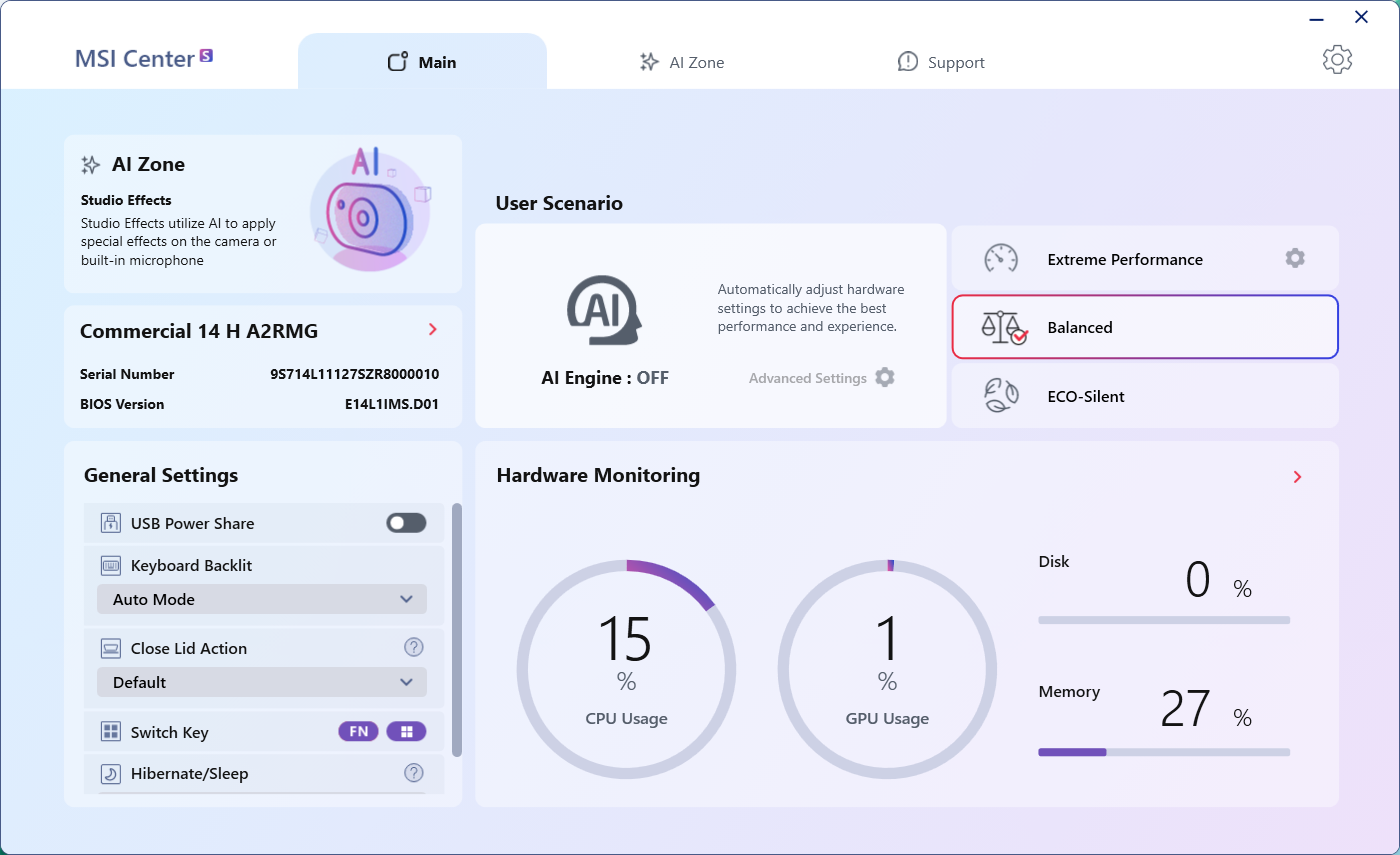1400x855 pixels.
Task: Select the Windows key switch option
Action: coord(406,732)
